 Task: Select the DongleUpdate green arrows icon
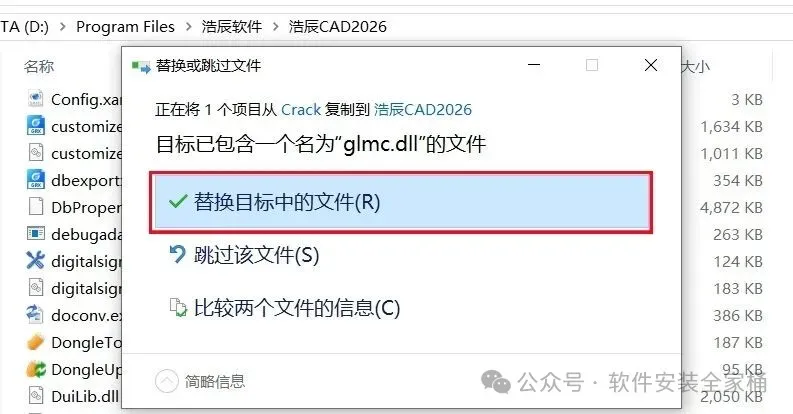pos(35,369)
